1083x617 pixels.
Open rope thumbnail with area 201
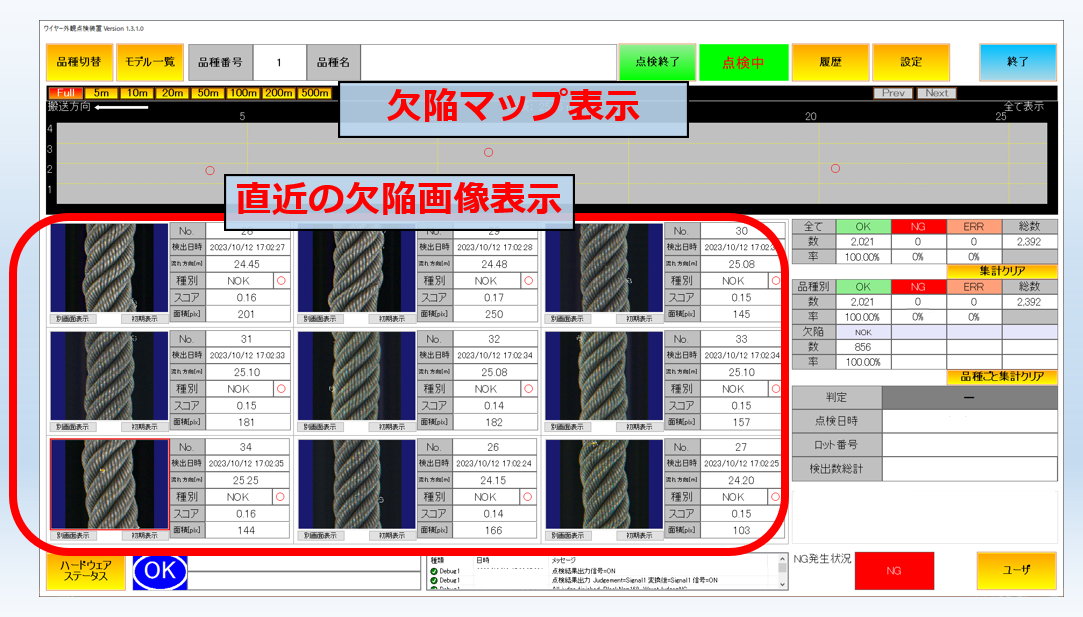tap(109, 267)
